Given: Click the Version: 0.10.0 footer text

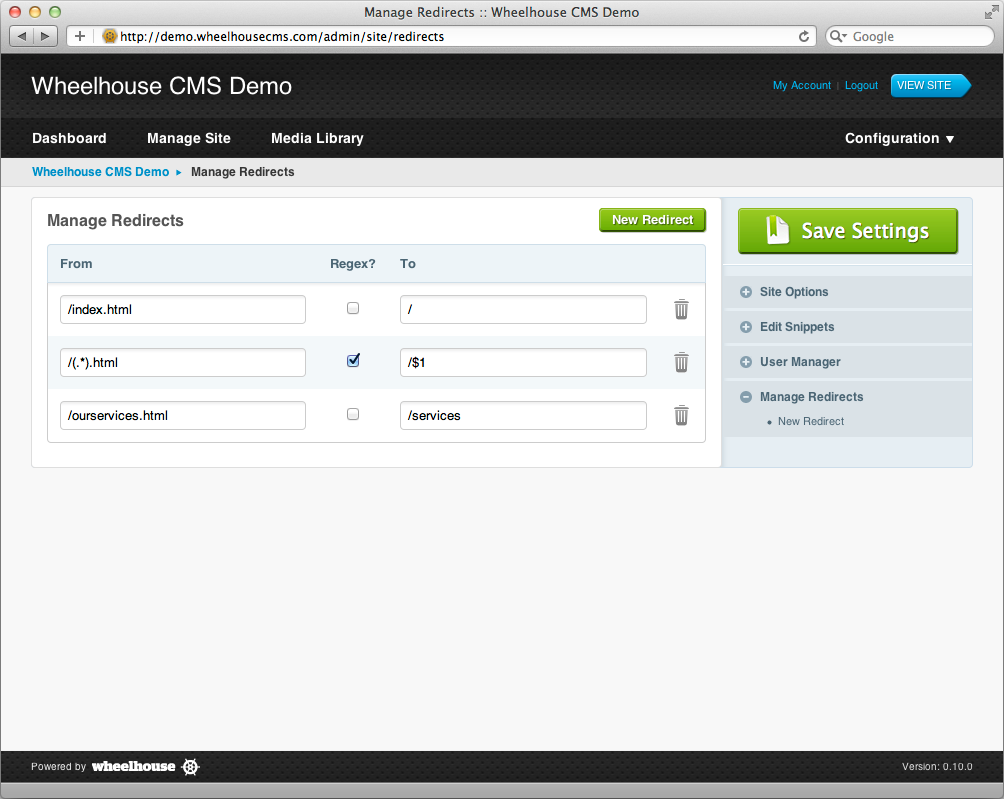Looking at the screenshot, I should coord(937,766).
